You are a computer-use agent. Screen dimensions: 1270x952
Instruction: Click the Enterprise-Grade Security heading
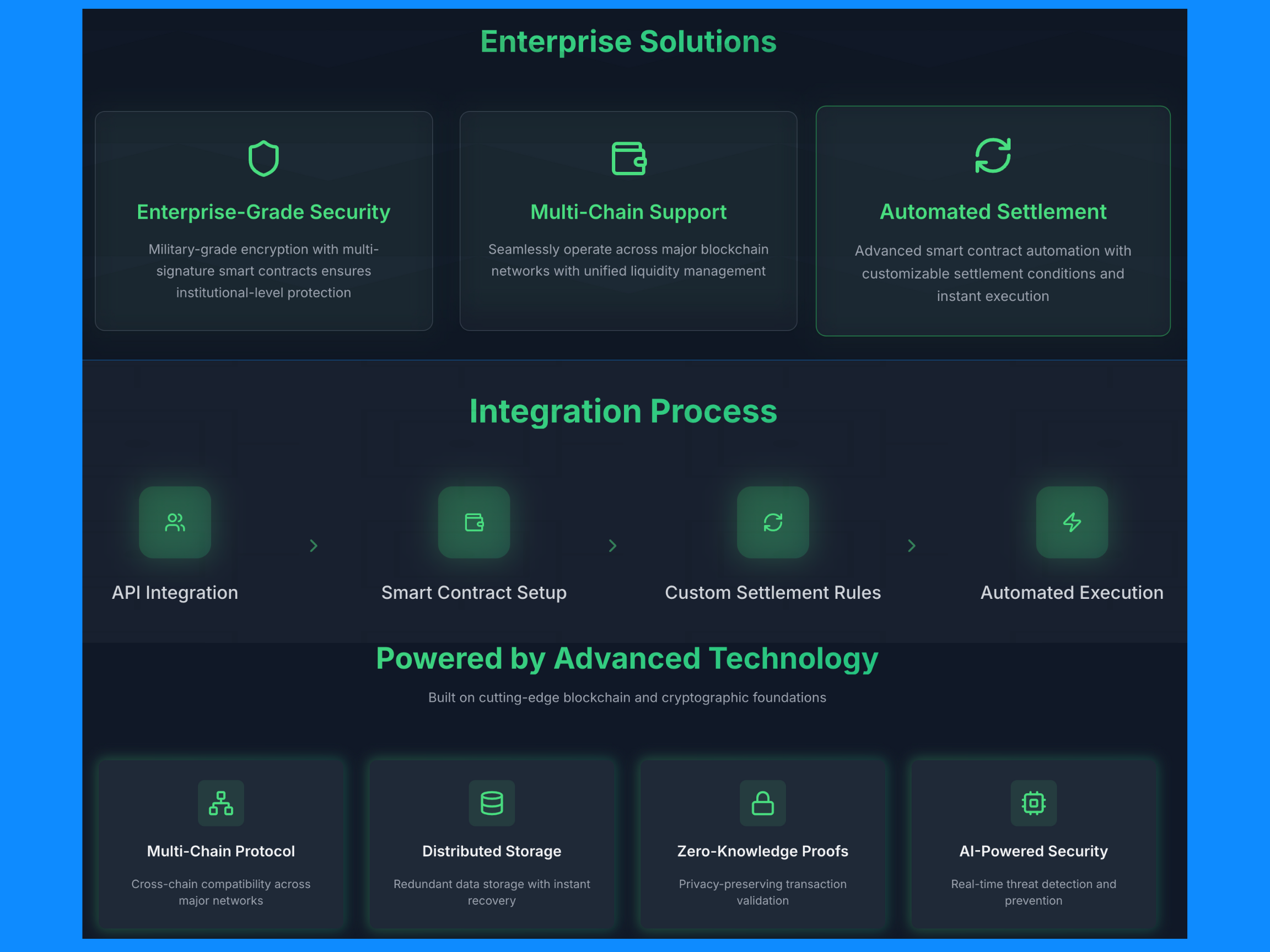pos(263,212)
